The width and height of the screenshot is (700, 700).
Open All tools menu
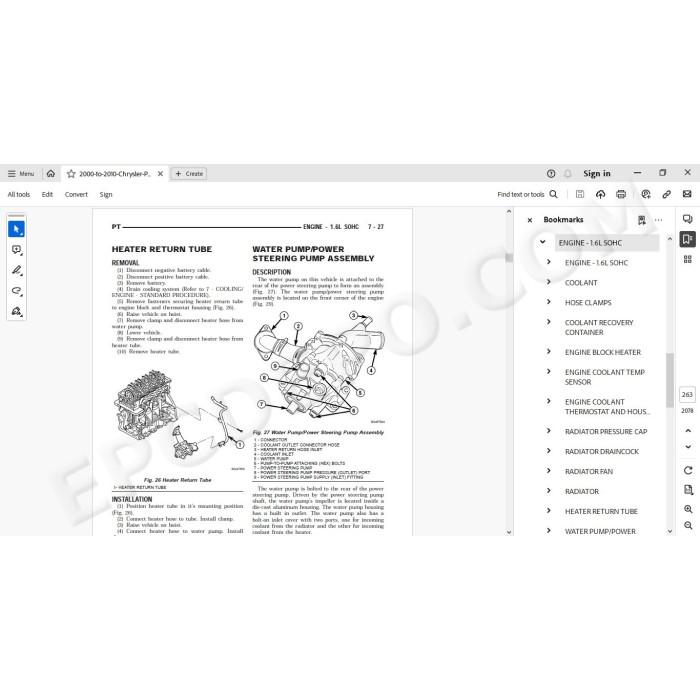19,195
